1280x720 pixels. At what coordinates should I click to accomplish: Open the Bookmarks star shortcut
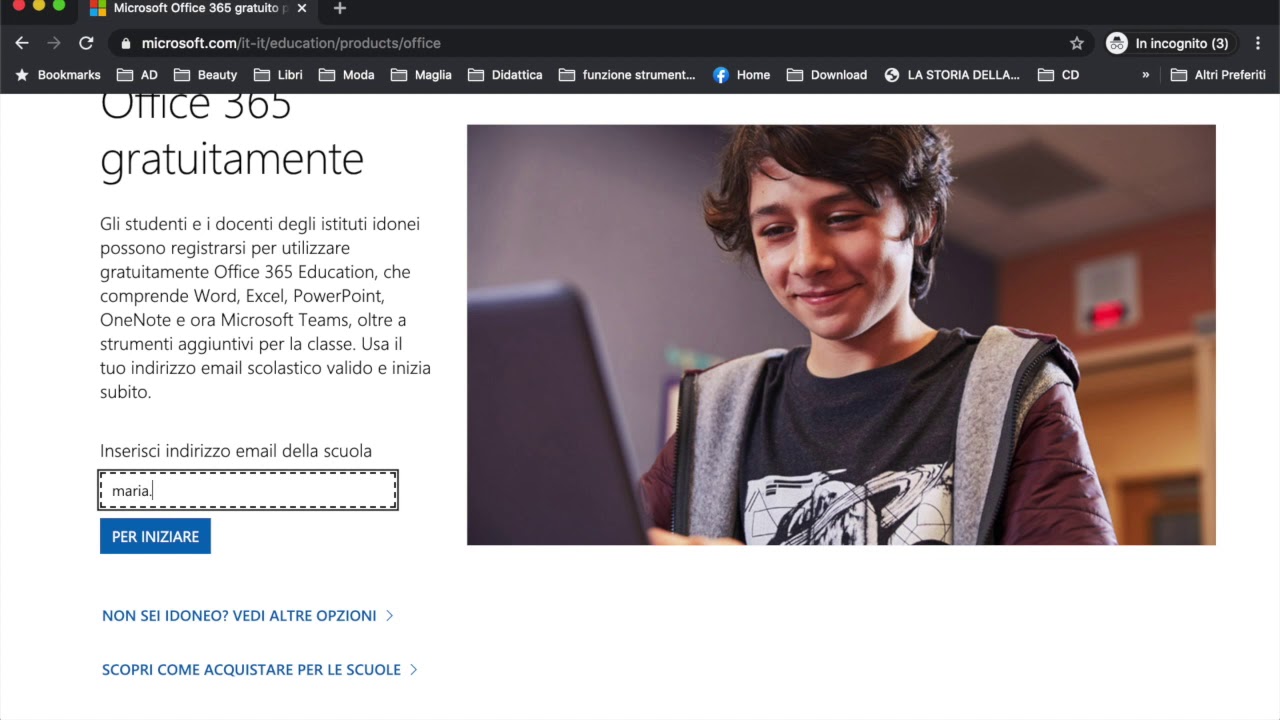coord(57,75)
